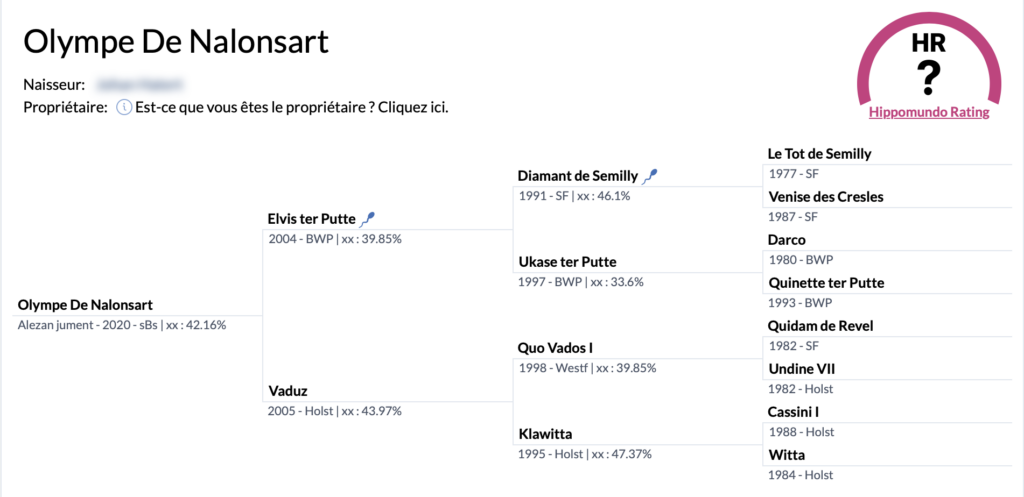Screen dimensions: 1024x497
Task: Open the Cassini I horse page
Action: (x=793, y=412)
